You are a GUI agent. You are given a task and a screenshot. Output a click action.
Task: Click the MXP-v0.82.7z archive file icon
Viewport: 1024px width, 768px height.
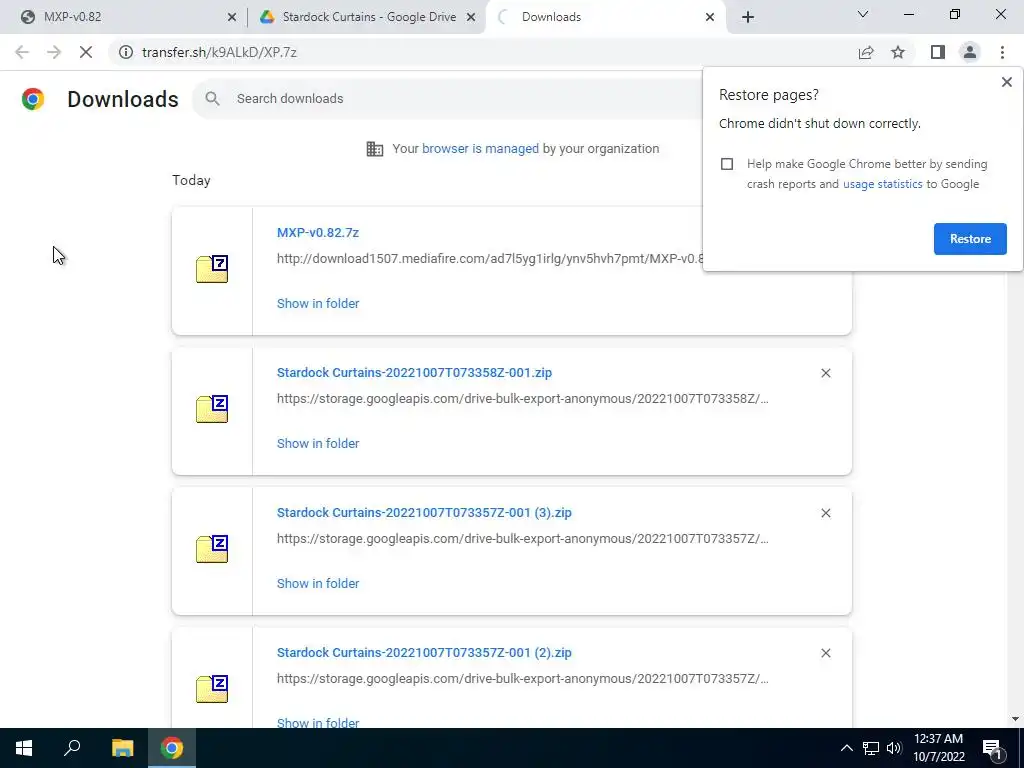212,269
